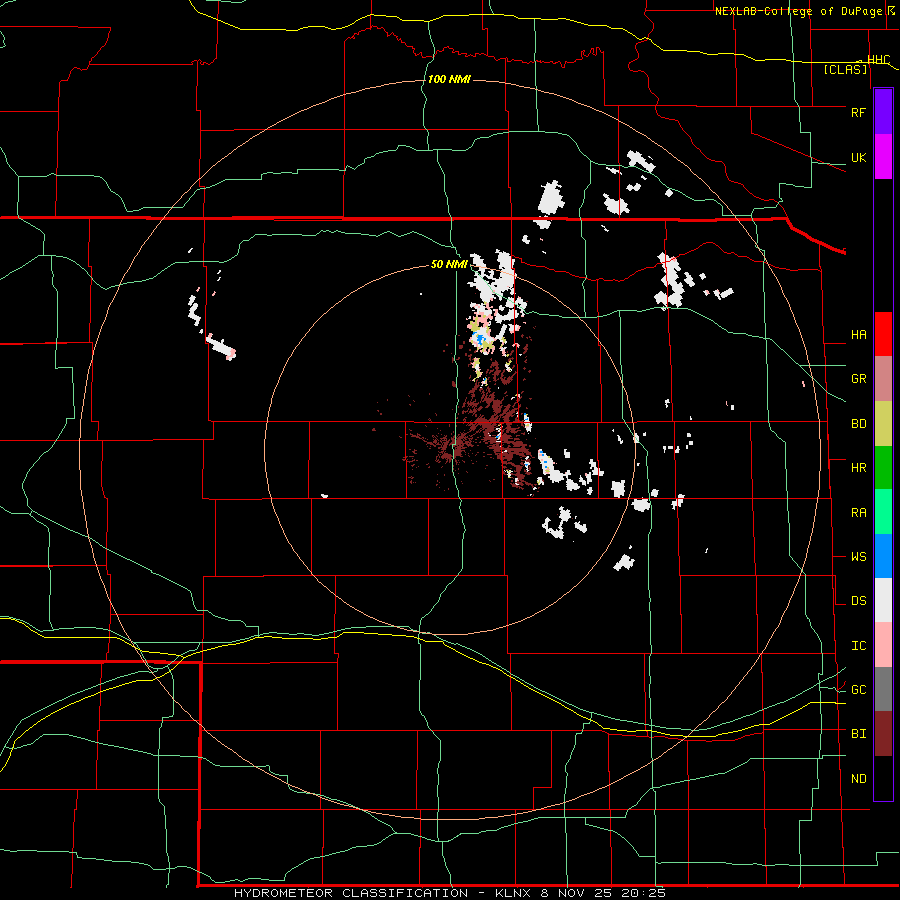Click the GR legend label
Viewport: 900px width, 900px height.
(x=858, y=379)
